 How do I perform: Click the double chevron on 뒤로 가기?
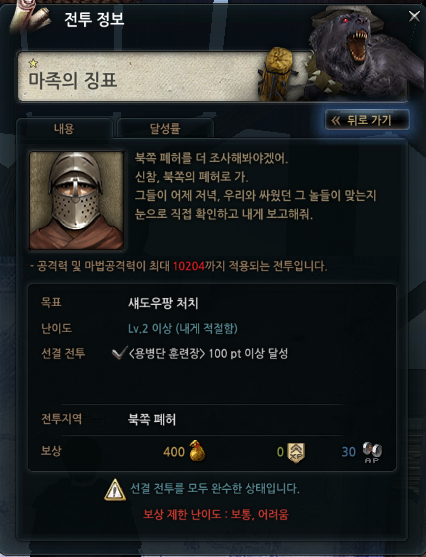pyautogui.click(x=336, y=121)
